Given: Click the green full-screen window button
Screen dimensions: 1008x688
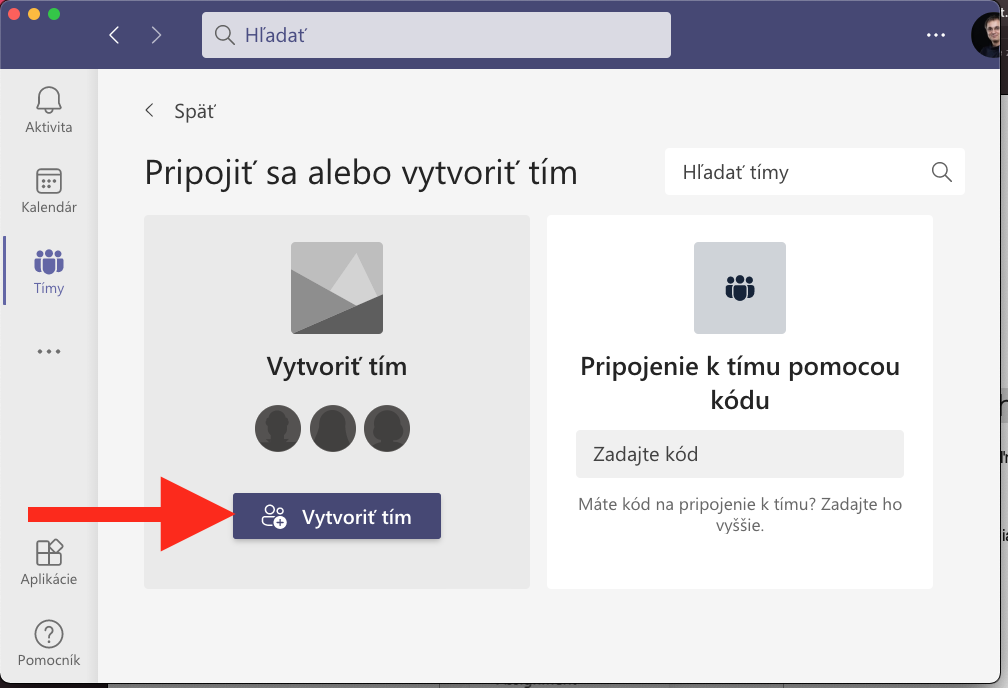Looking at the screenshot, I should [x=54, y=14].
